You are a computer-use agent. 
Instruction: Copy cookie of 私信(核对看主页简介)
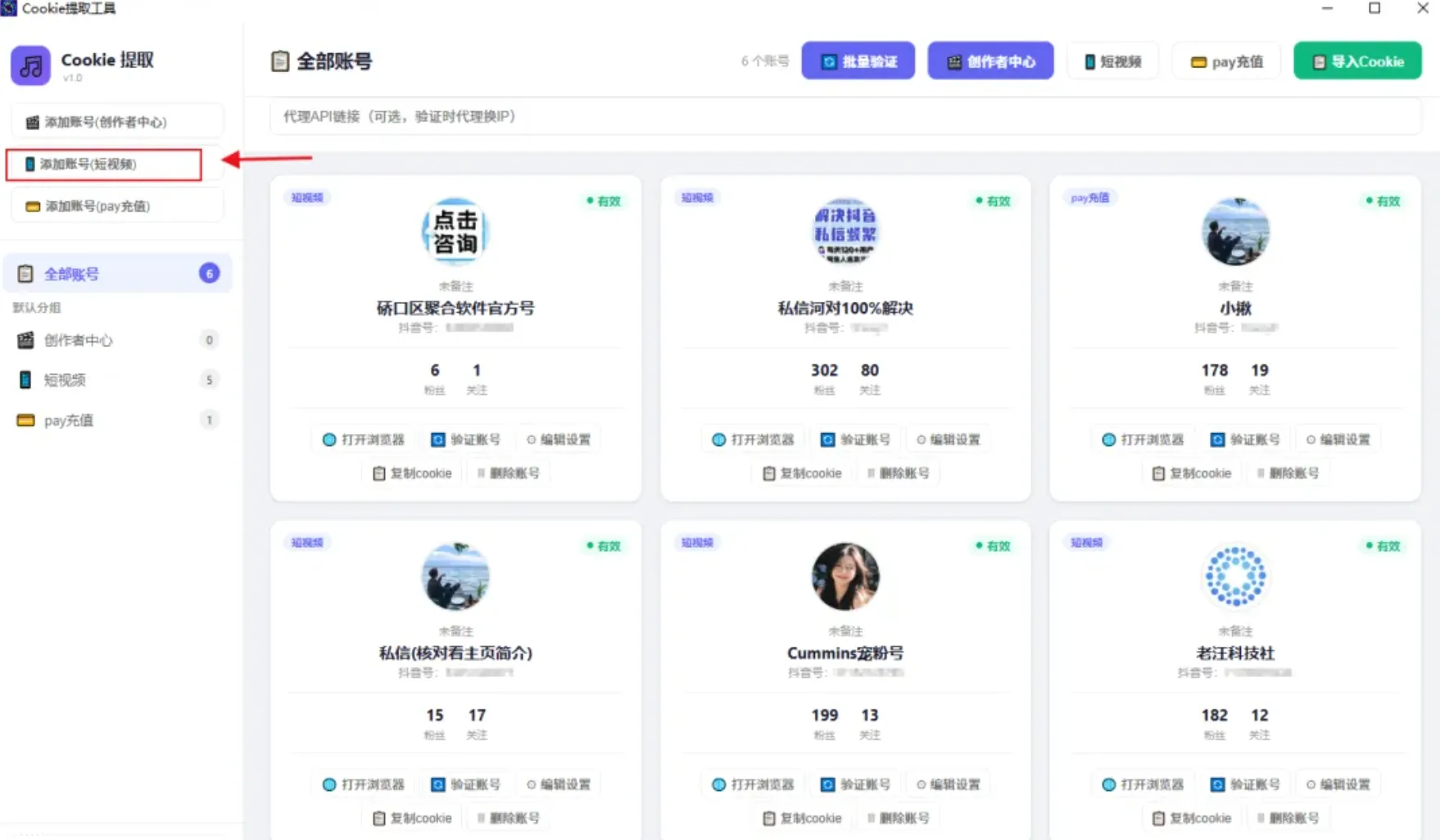click(x=412, y=818)
